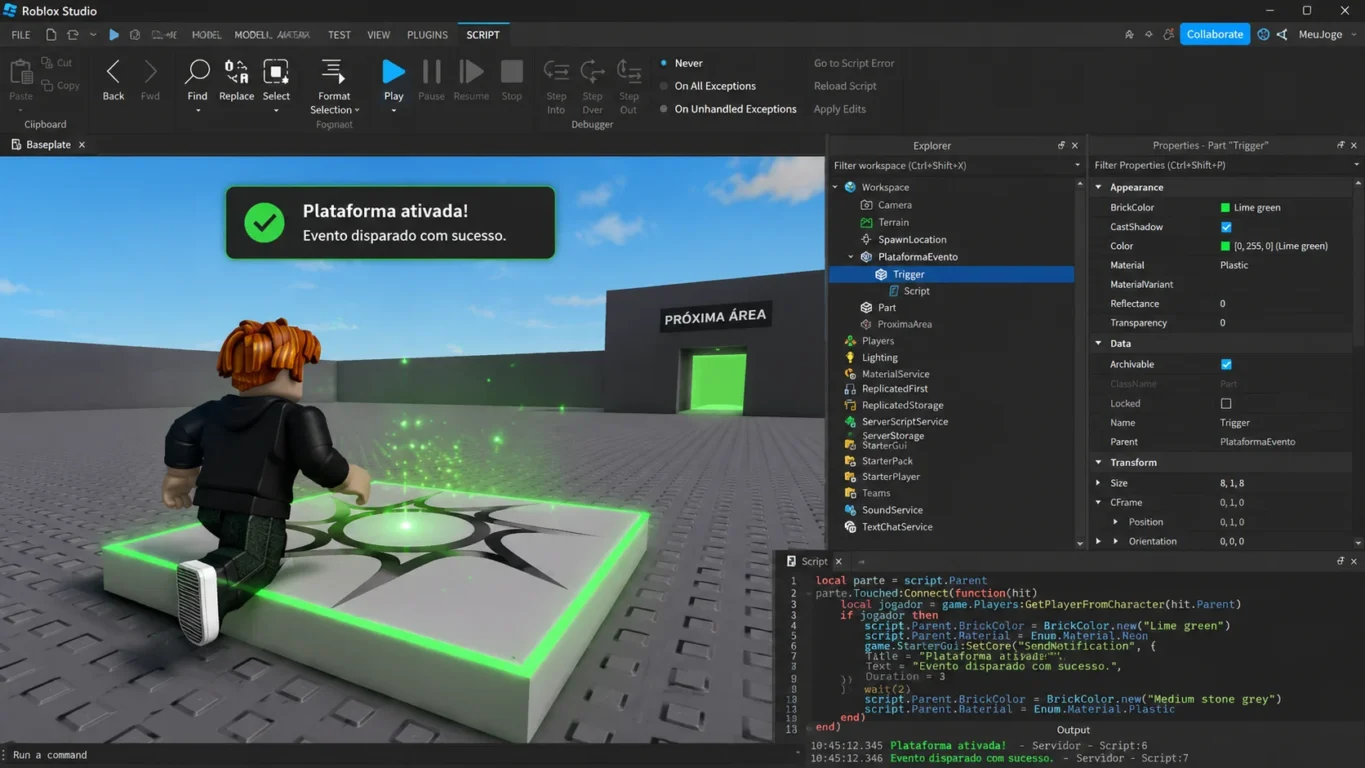Viewport: 1365px width, 768px height.
Task: Expand the Position property row
Action: (1116, 522)
